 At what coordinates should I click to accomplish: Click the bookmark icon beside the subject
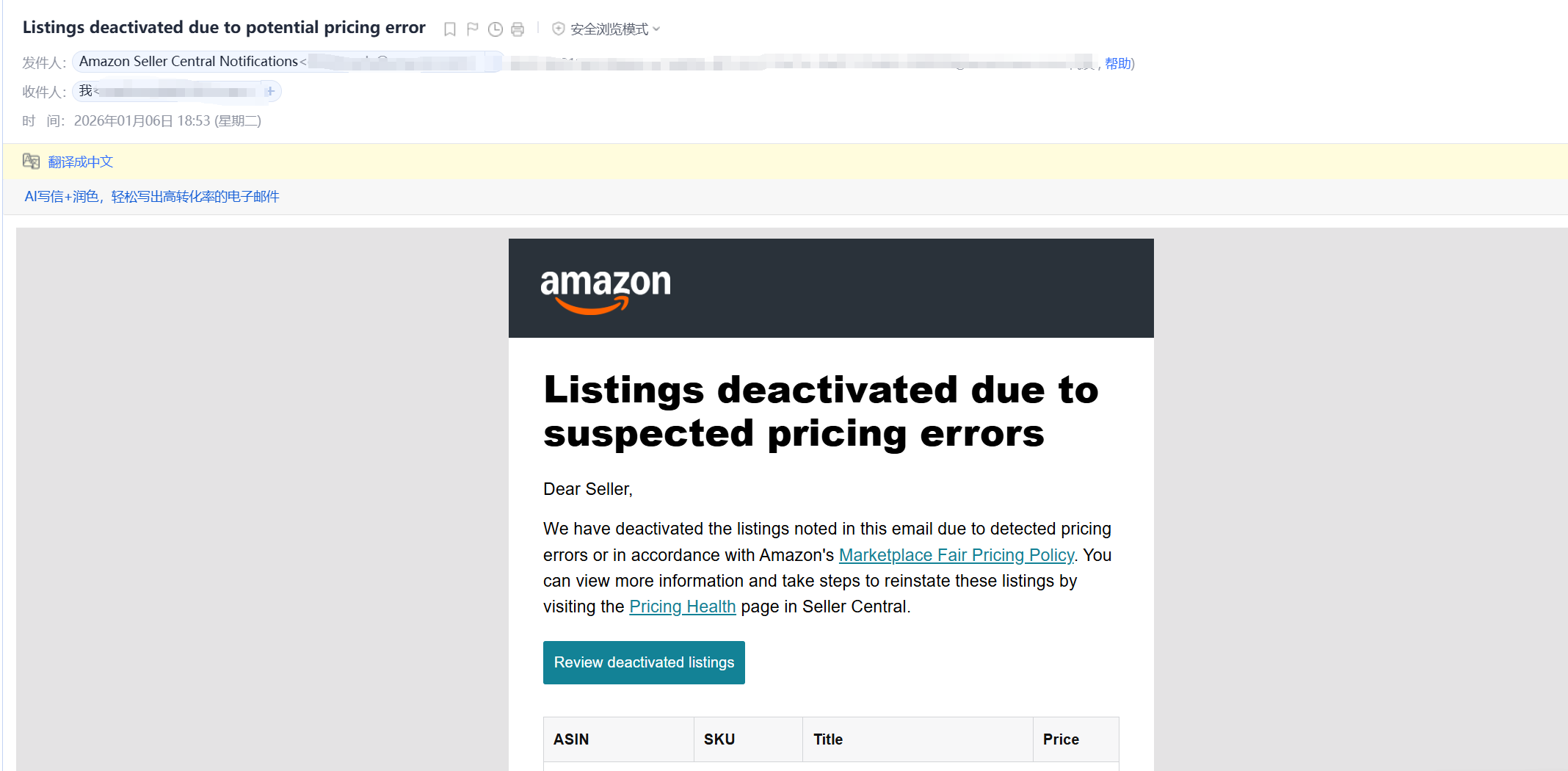point(450,29)
